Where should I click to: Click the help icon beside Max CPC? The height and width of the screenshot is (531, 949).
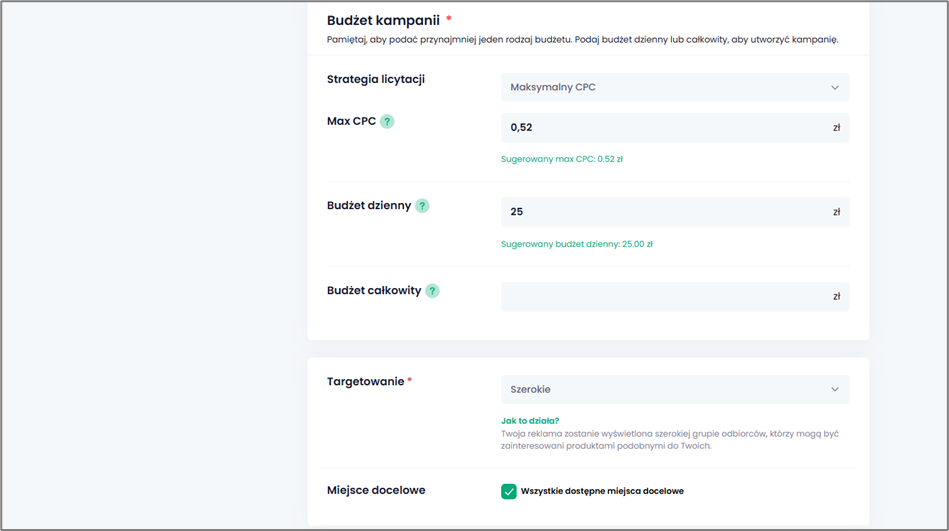pyautogui.click(x=387, y=121)
